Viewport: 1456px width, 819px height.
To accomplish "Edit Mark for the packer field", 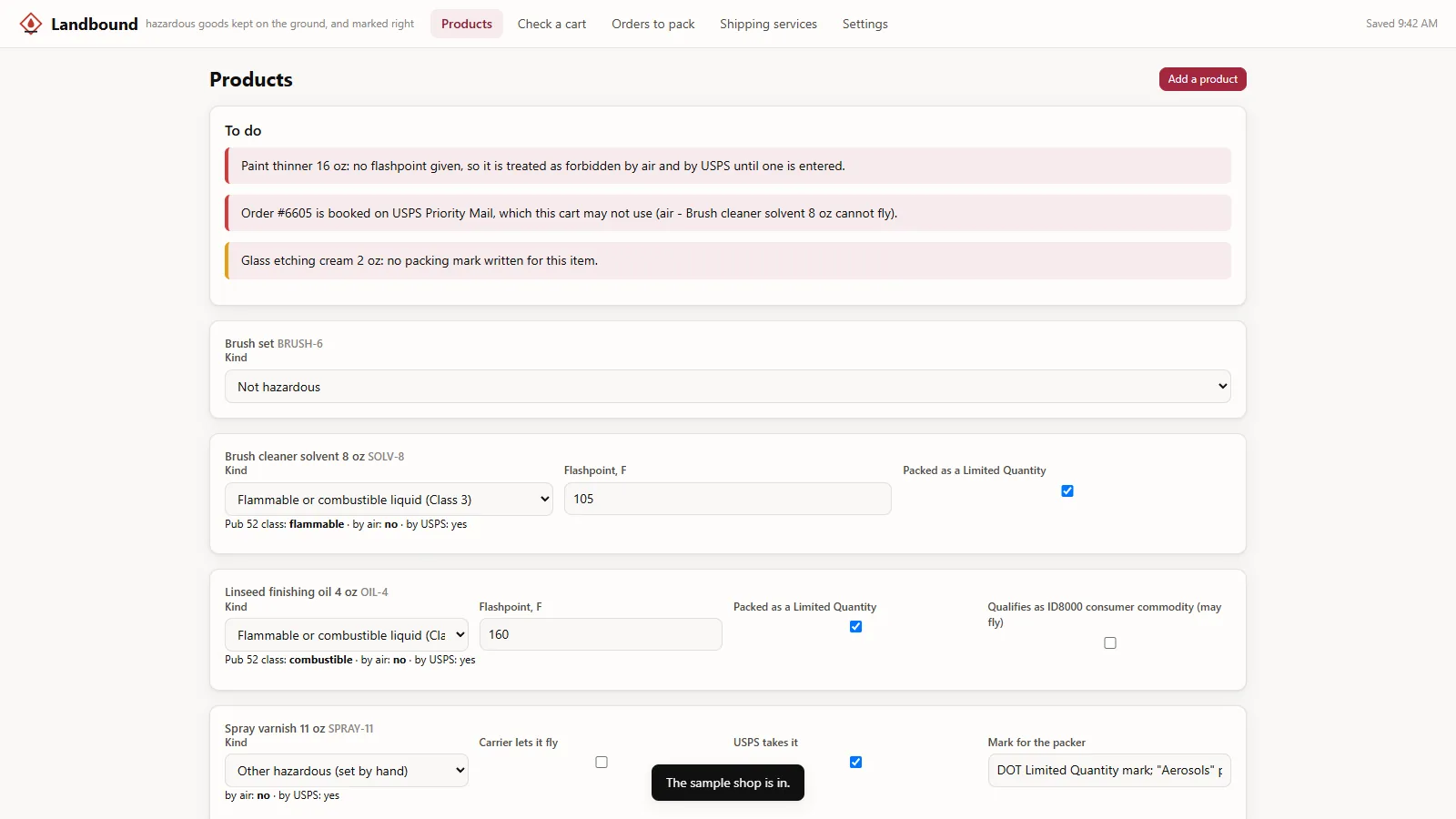I will (x=1109, y=770).
